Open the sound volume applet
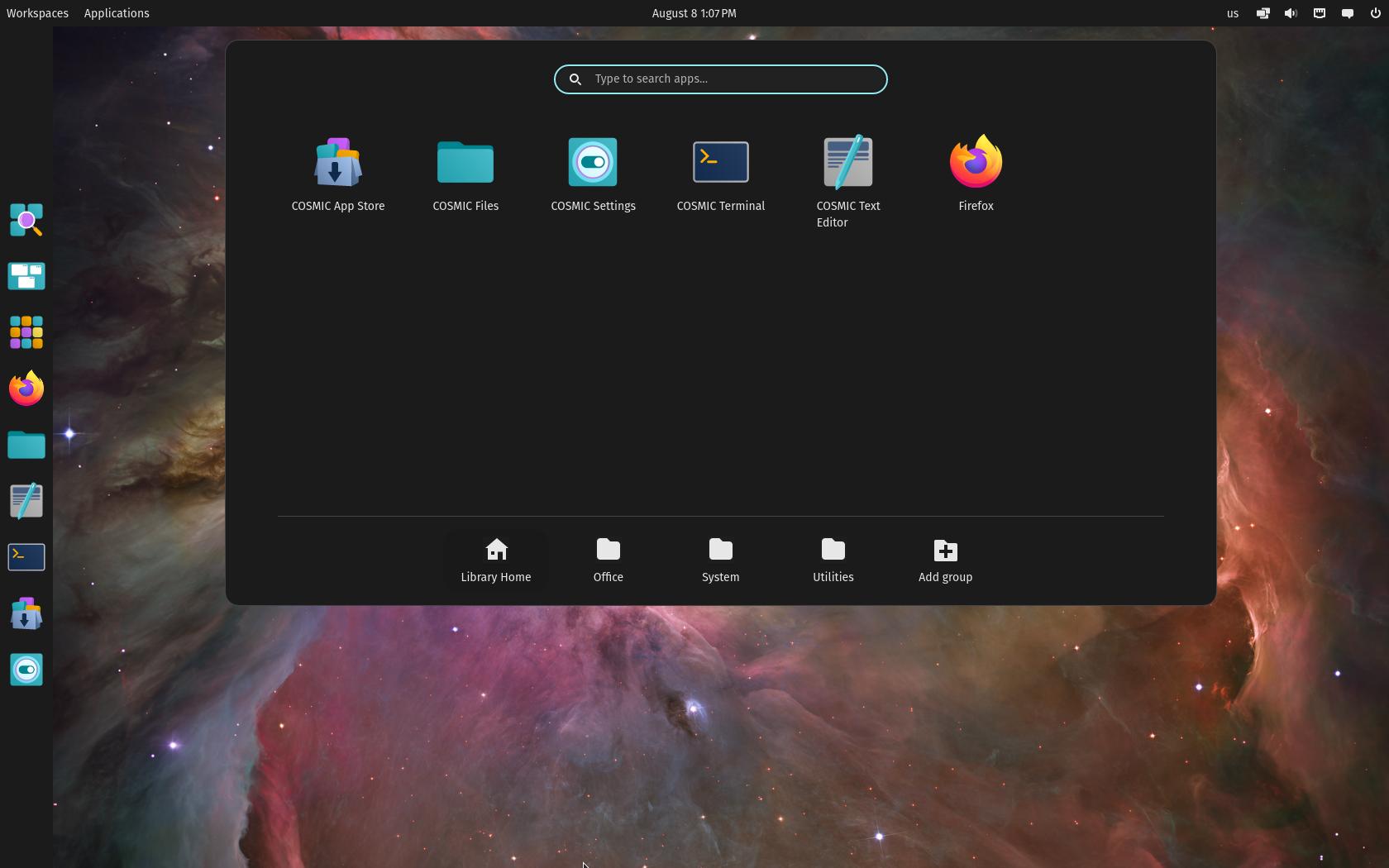This screenshot has width=1389, height=868. coord(1291,13)
